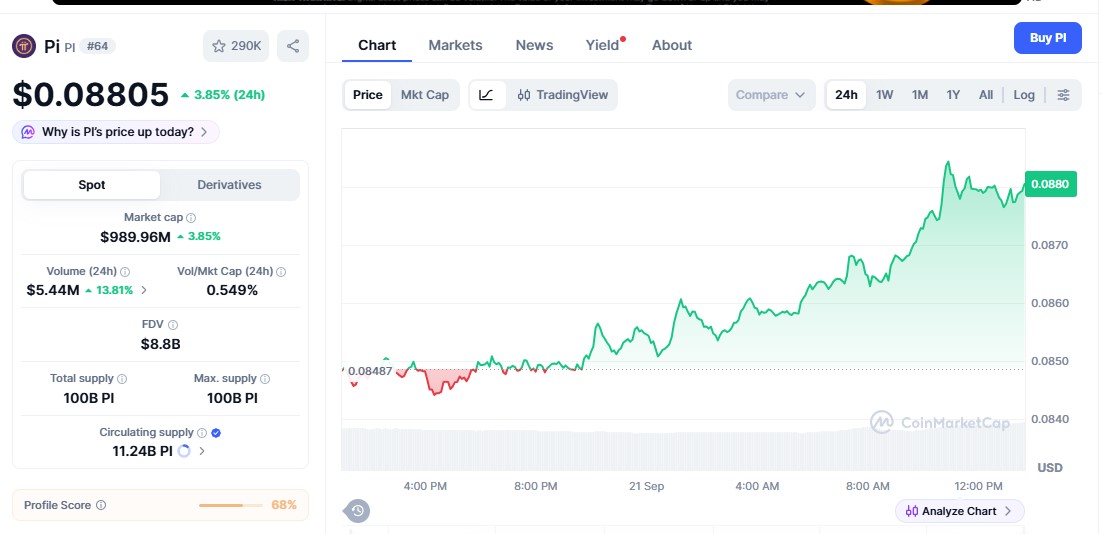Click the Pi coin logo icon
The height and width of the screenshot is (534, 1102).
point(24,46)
